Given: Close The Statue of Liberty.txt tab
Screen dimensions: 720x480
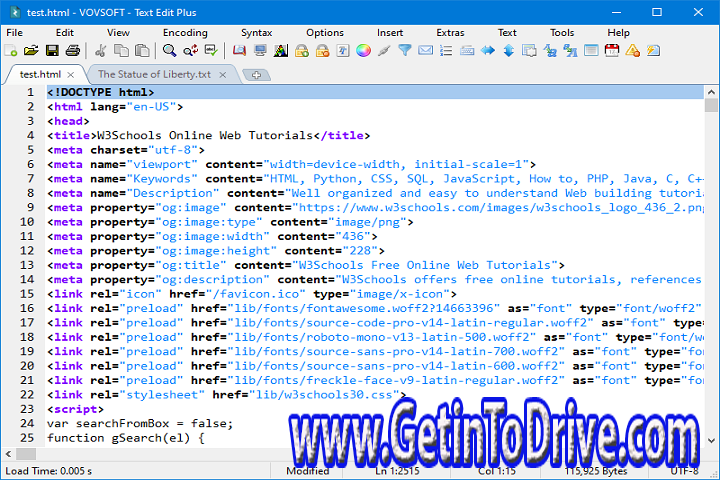Looking at the screenshot, I should [223, 75].
